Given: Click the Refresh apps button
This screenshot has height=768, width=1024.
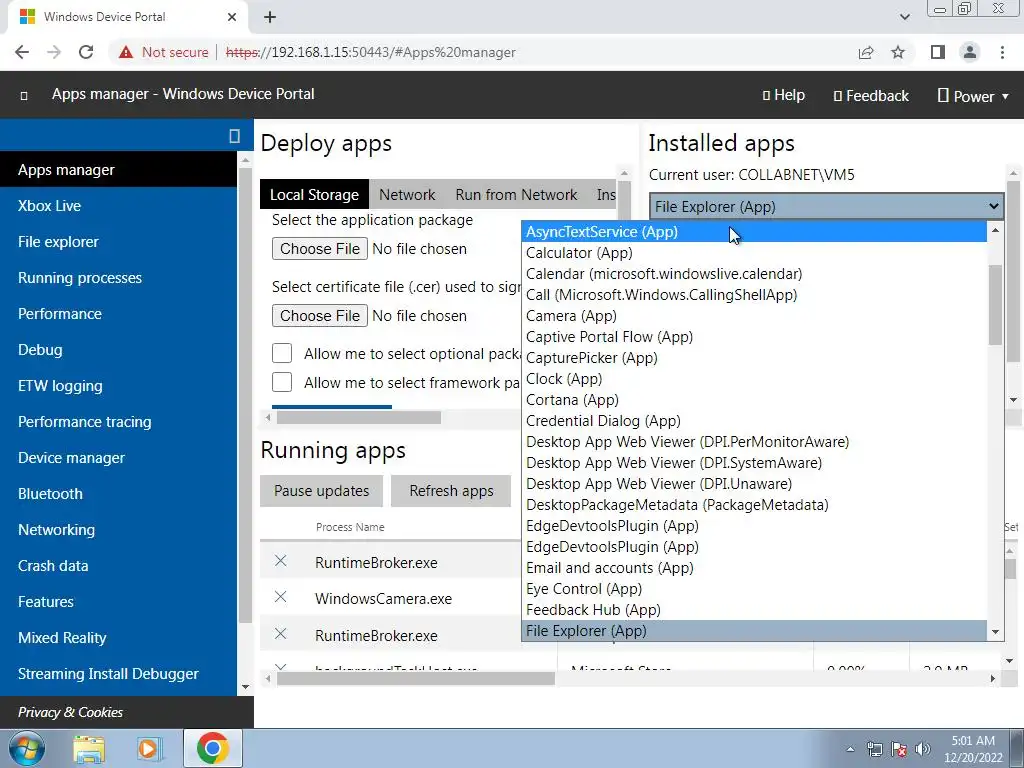Looking at the screenshot, I should coord(451,491).
